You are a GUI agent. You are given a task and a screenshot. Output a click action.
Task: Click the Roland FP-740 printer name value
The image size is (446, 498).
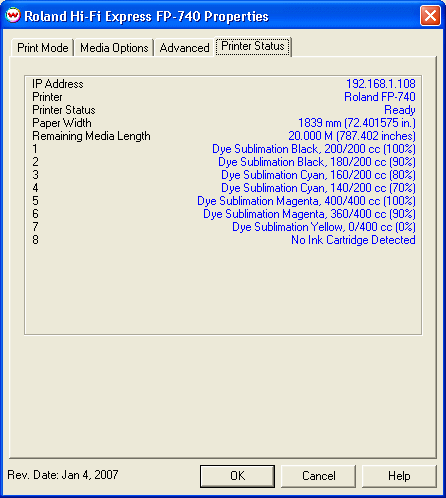tap(380, 97)
